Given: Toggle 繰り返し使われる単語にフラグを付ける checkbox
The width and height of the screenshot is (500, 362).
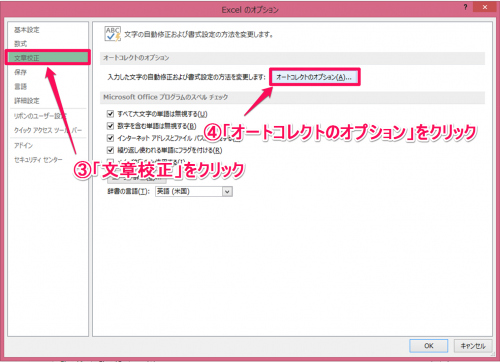Looking at the screenshot, I should pyautogui.click(x=110, y=150).
